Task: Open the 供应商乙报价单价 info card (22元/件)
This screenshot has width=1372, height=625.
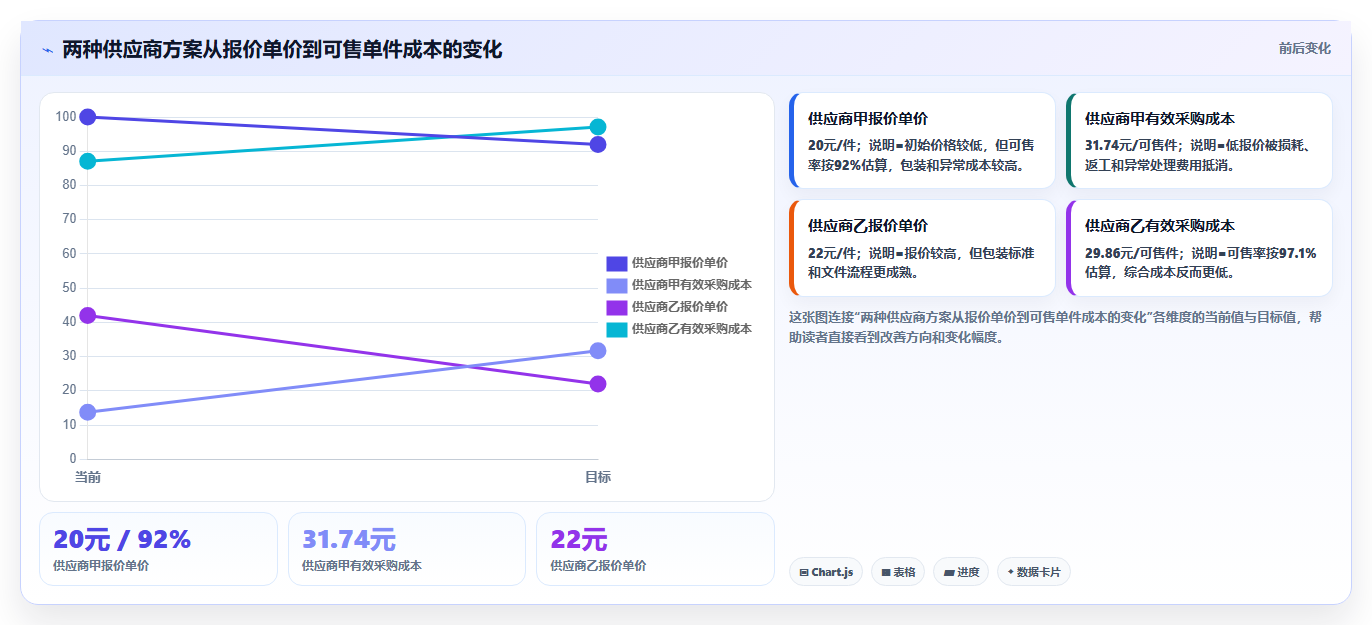Action: click(922, 248)
